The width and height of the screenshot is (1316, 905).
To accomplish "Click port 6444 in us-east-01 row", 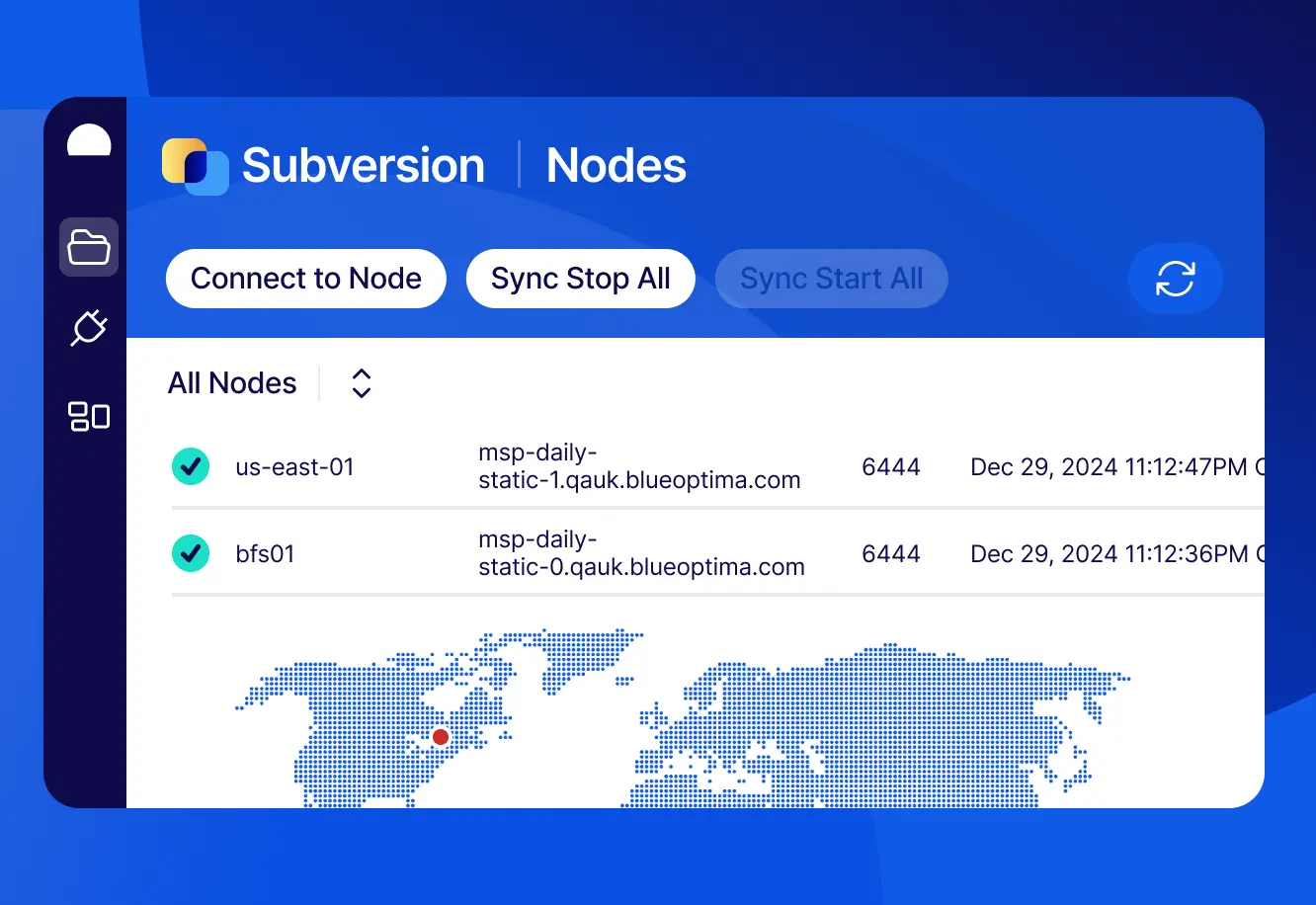I will pyautogui.click(x=891, y=467).
